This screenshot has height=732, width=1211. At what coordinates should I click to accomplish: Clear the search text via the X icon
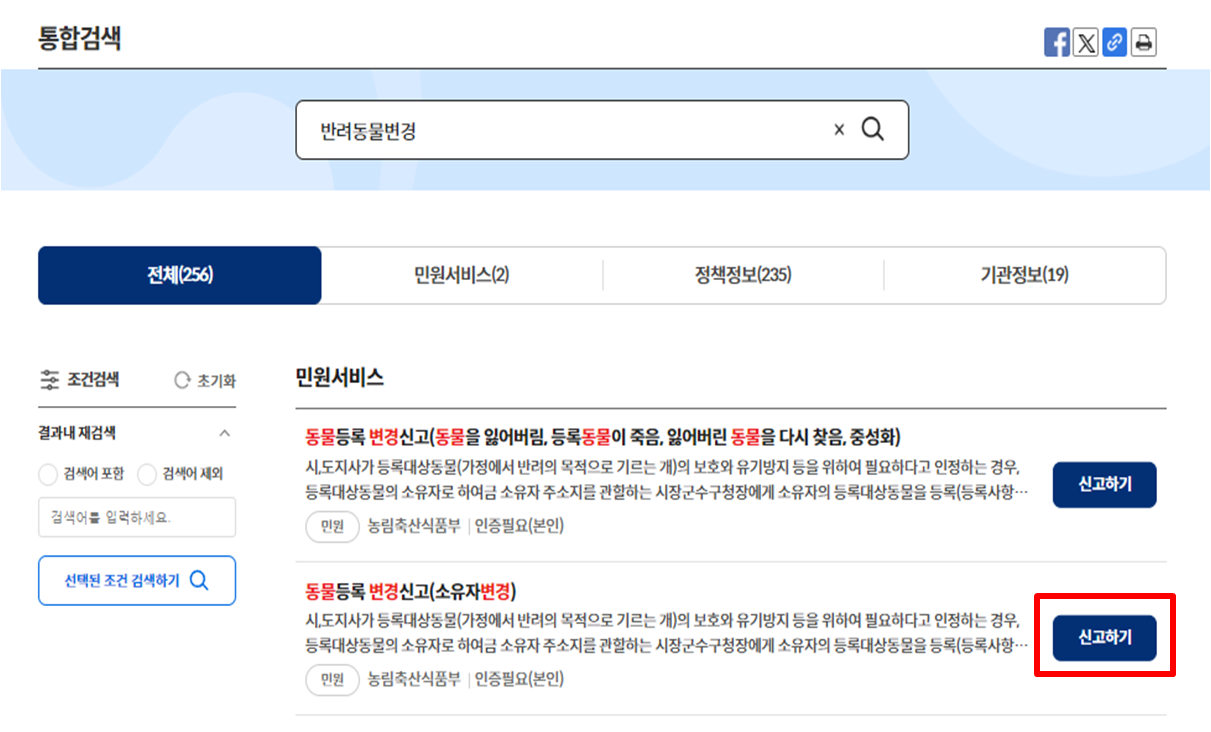pyautogui.click(x=838, y=129)
